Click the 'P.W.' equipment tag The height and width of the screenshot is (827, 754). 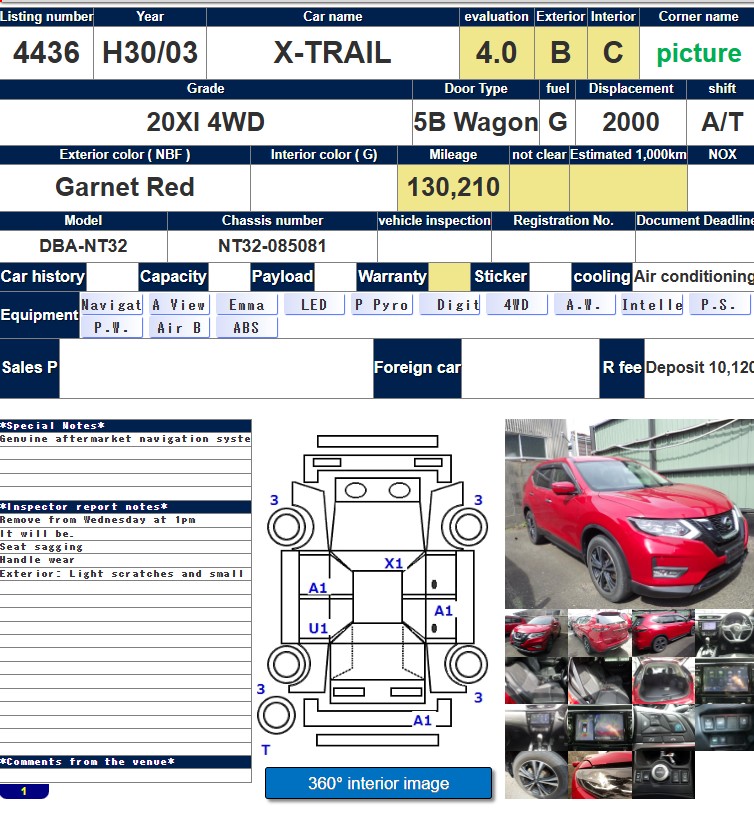[111, 328]
